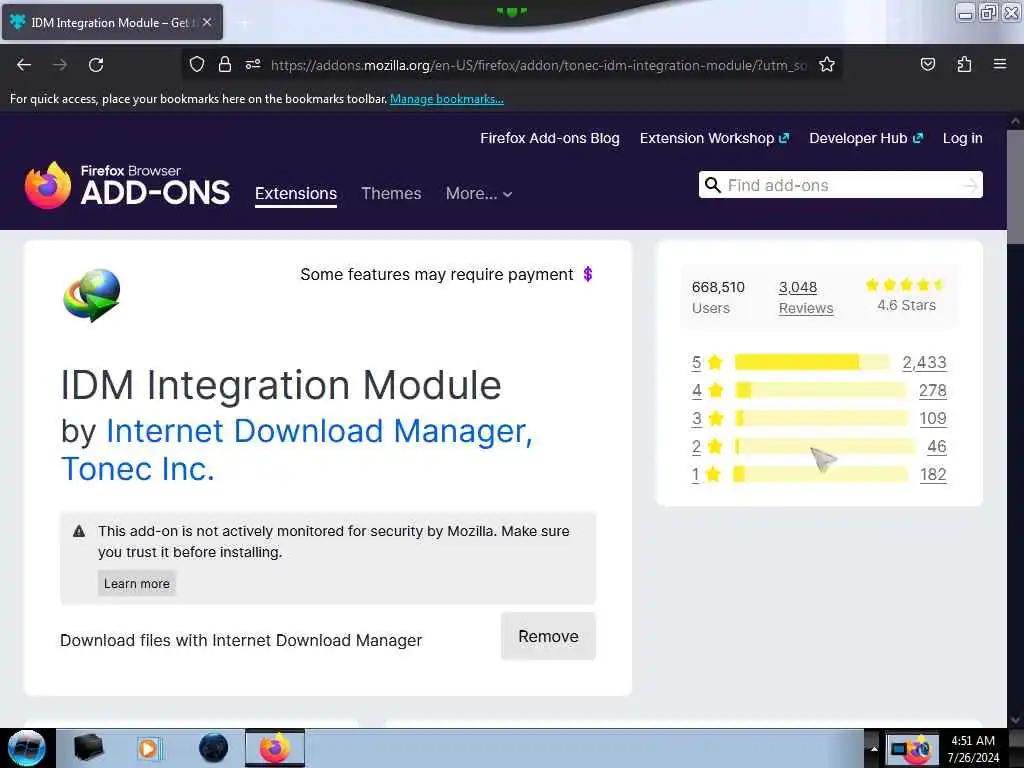Open the 109 three-star reviews count
The height and width of the screenshot is (768, 1024).
click(933, 418)
